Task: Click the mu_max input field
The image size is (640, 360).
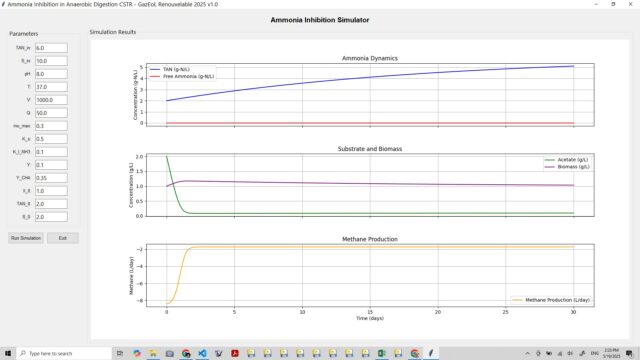Action: tap(51, 126)
